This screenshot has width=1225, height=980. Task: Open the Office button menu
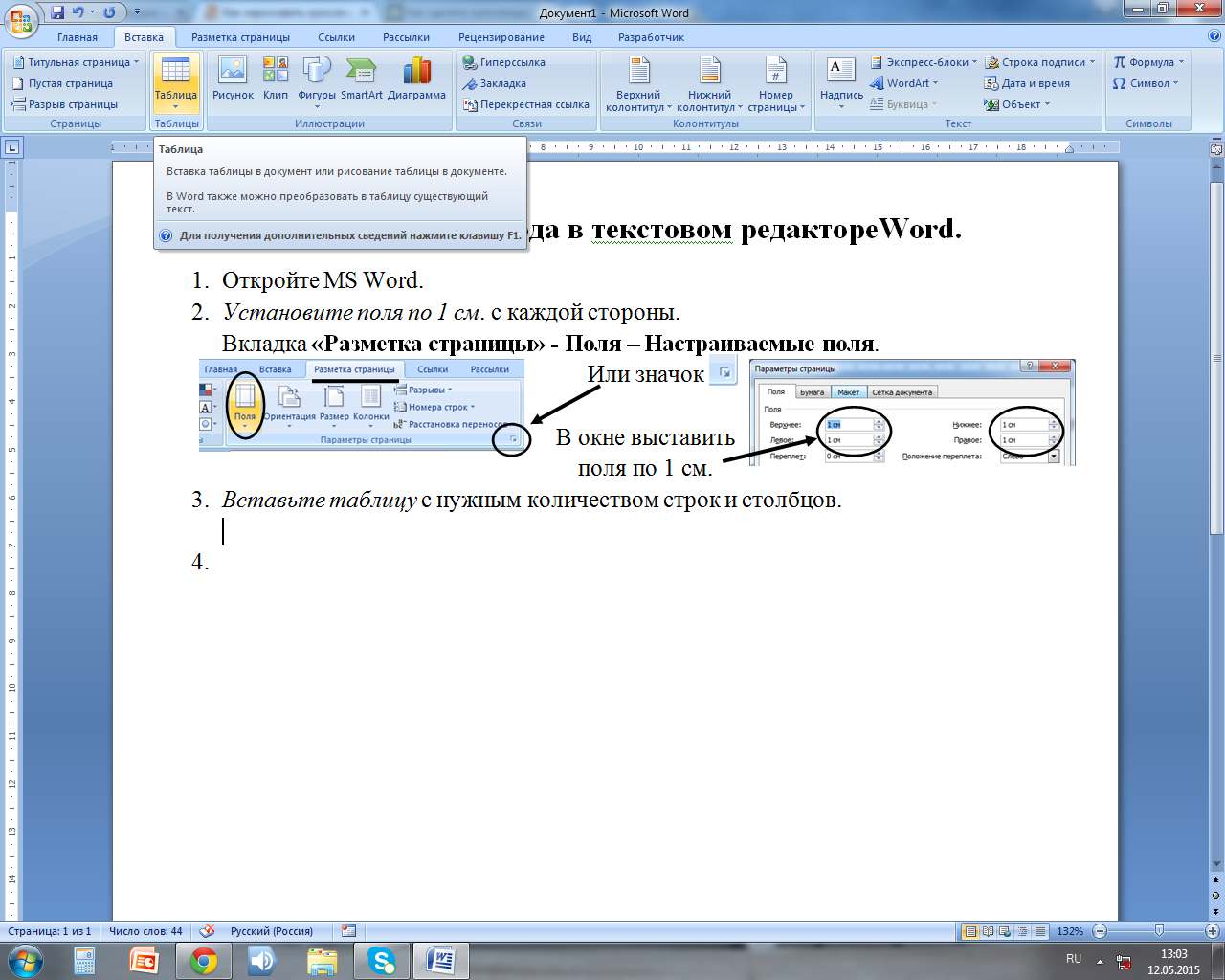pyautogui.click(x=21, y=20)
